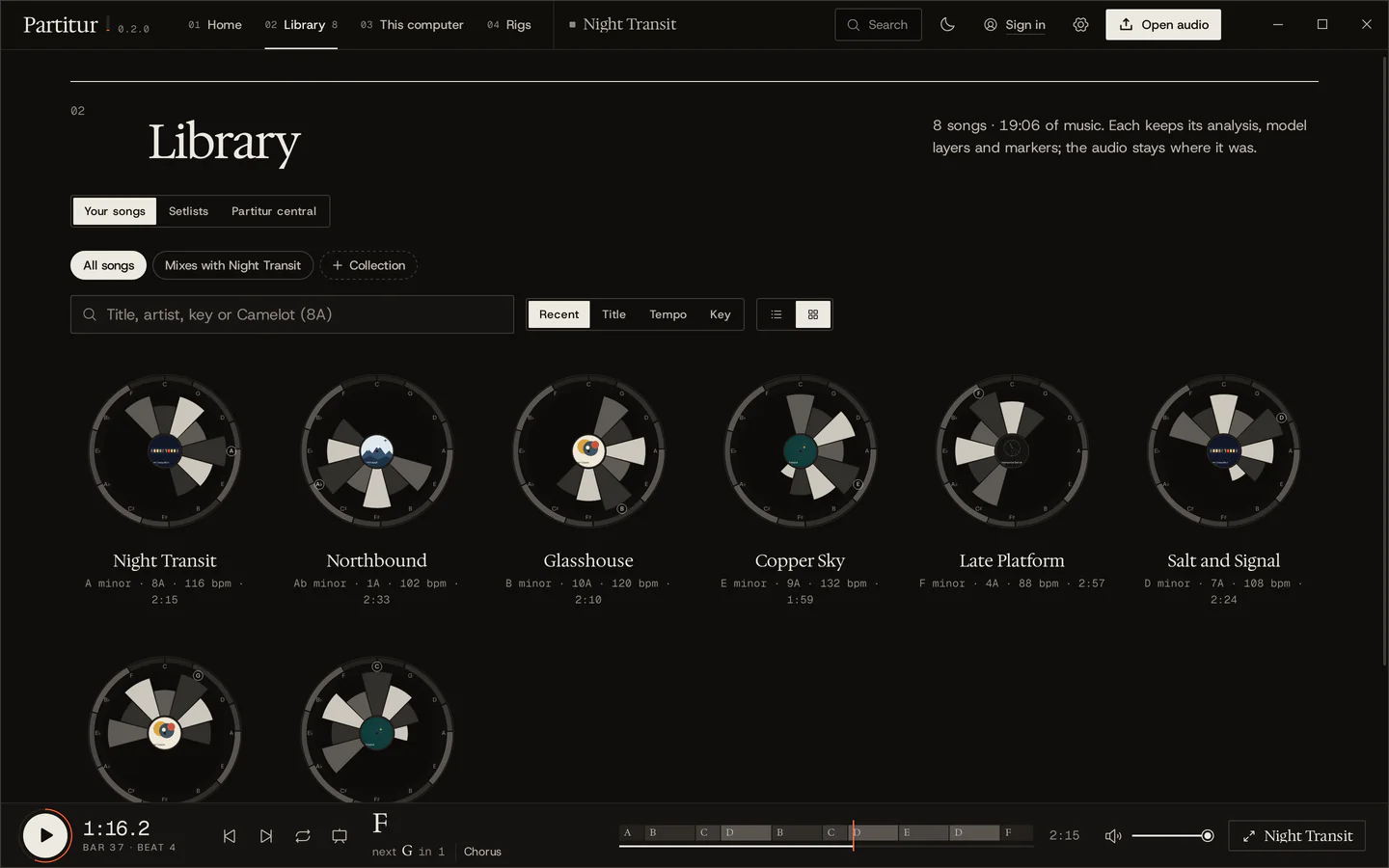Switch to list view layout
This screenshot has width=1389, height=868.
pyautogui.click(x=776, y=314)
